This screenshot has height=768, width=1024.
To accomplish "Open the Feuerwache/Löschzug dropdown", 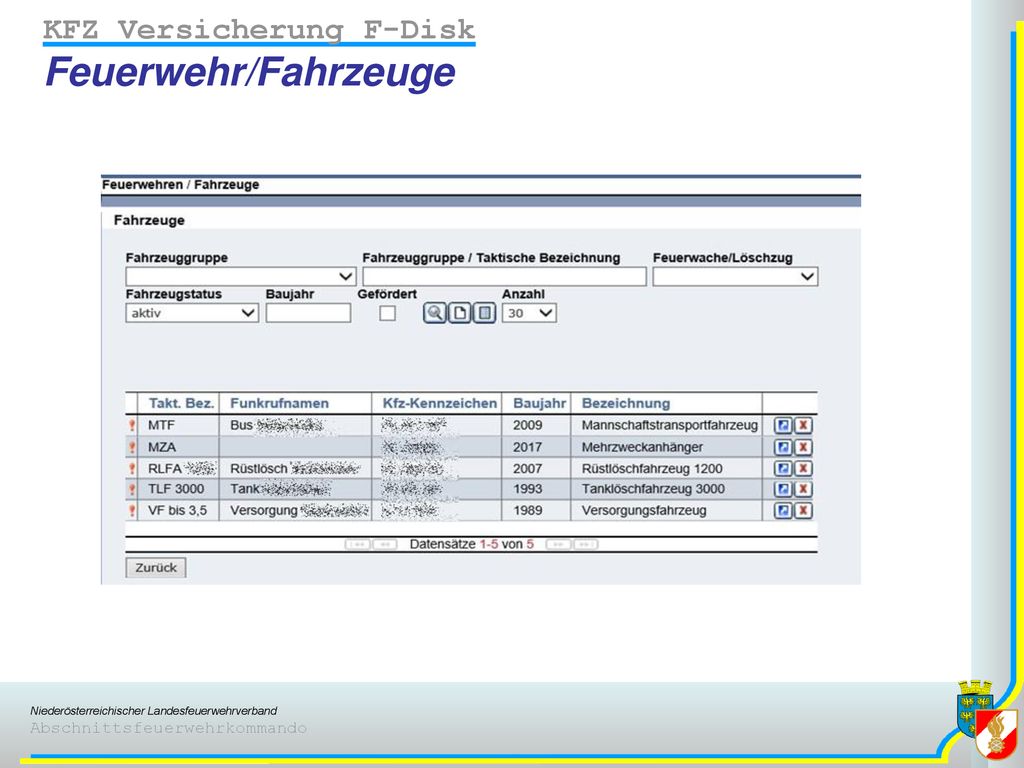I will pyautogui.click(x=735, y=276).
